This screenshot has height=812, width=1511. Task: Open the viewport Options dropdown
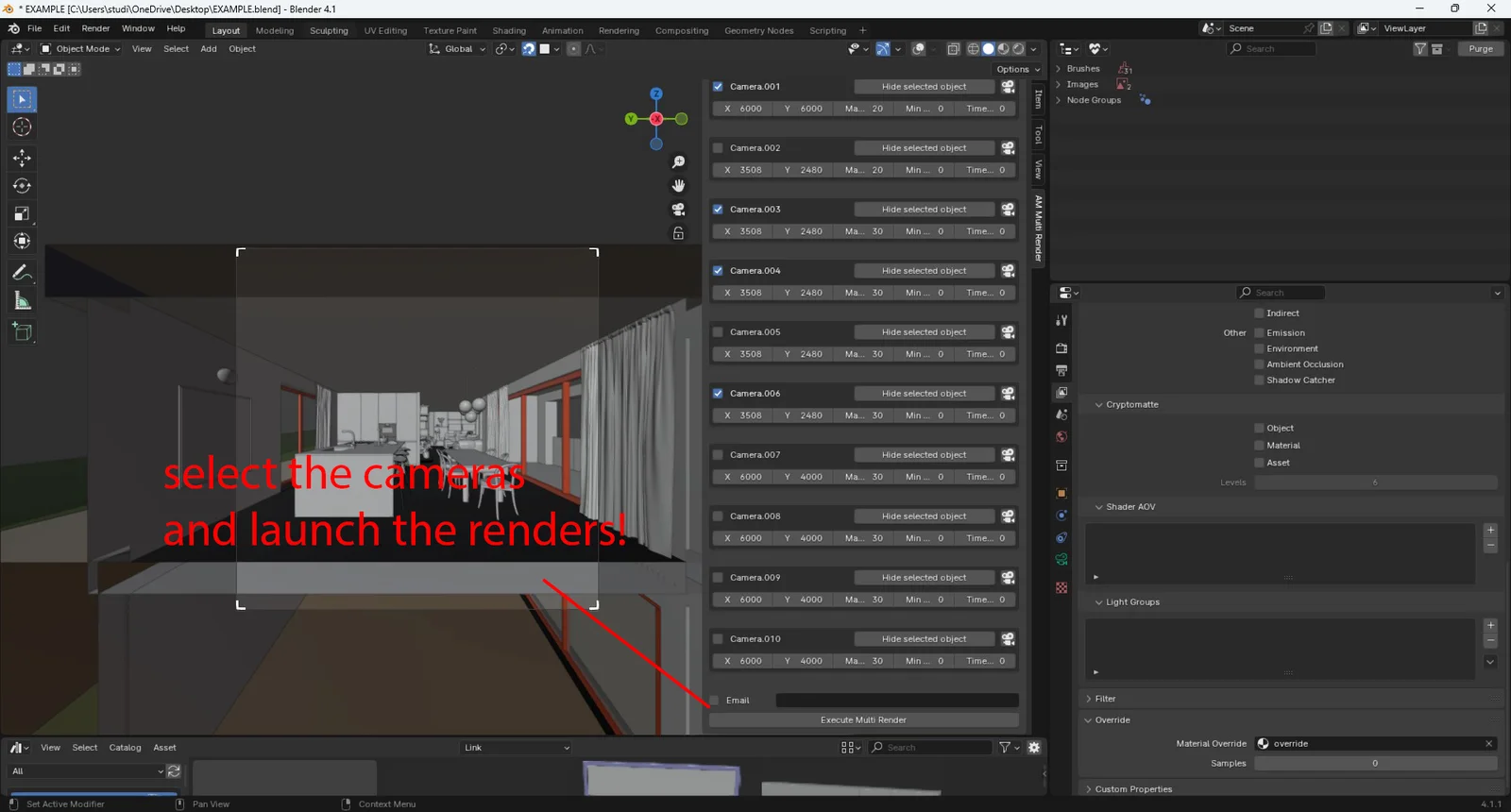(1017, 69)
